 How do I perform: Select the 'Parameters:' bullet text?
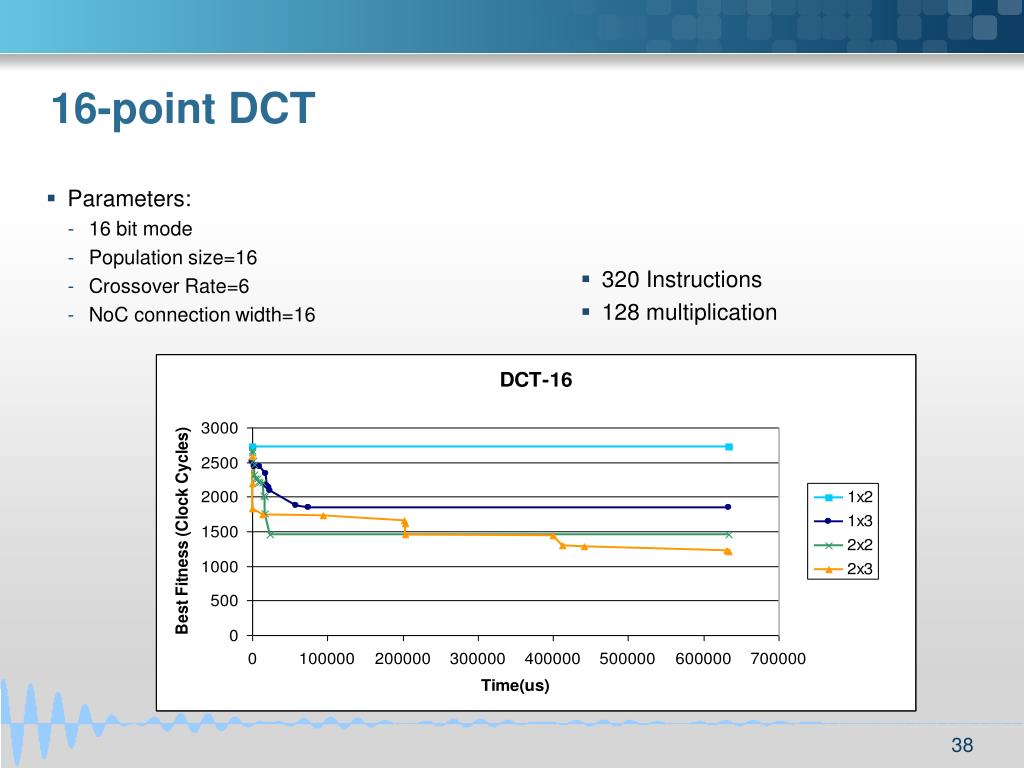tap(129, 199)
